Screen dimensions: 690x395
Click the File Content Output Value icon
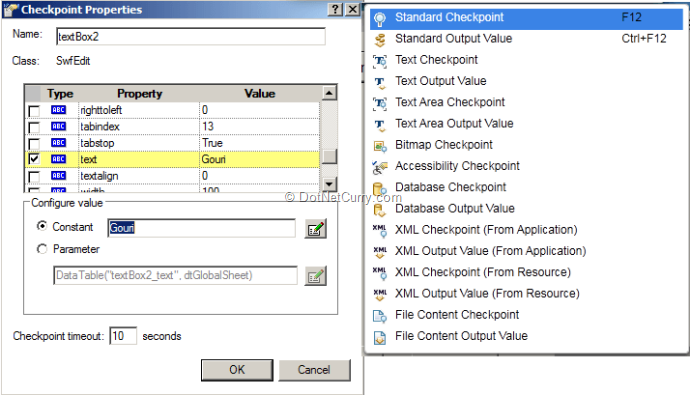(x=379, y=337)
